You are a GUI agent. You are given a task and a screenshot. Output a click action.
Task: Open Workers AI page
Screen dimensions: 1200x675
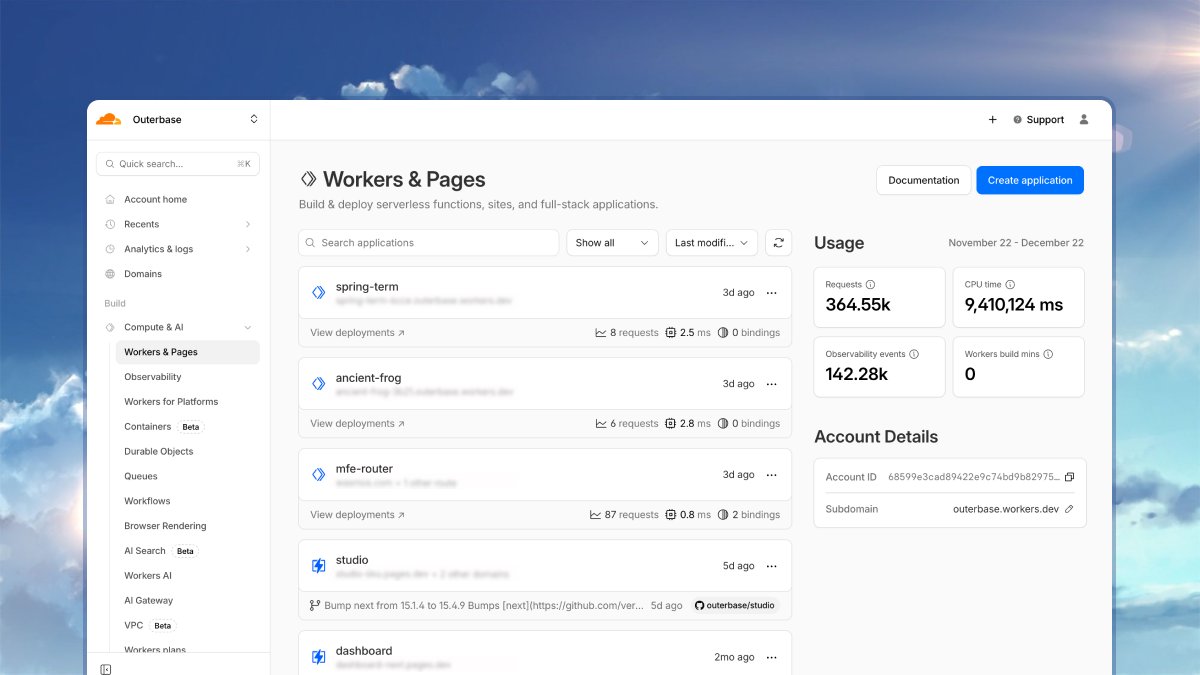pos(148,576)
